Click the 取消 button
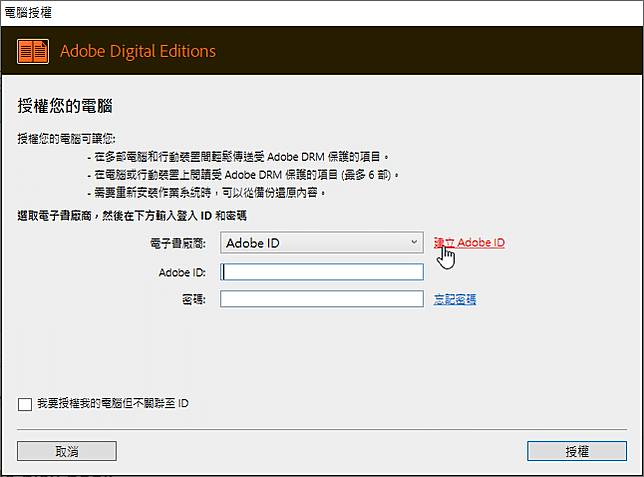The height and width of the screenshot is (477, 644). point(67,452)
